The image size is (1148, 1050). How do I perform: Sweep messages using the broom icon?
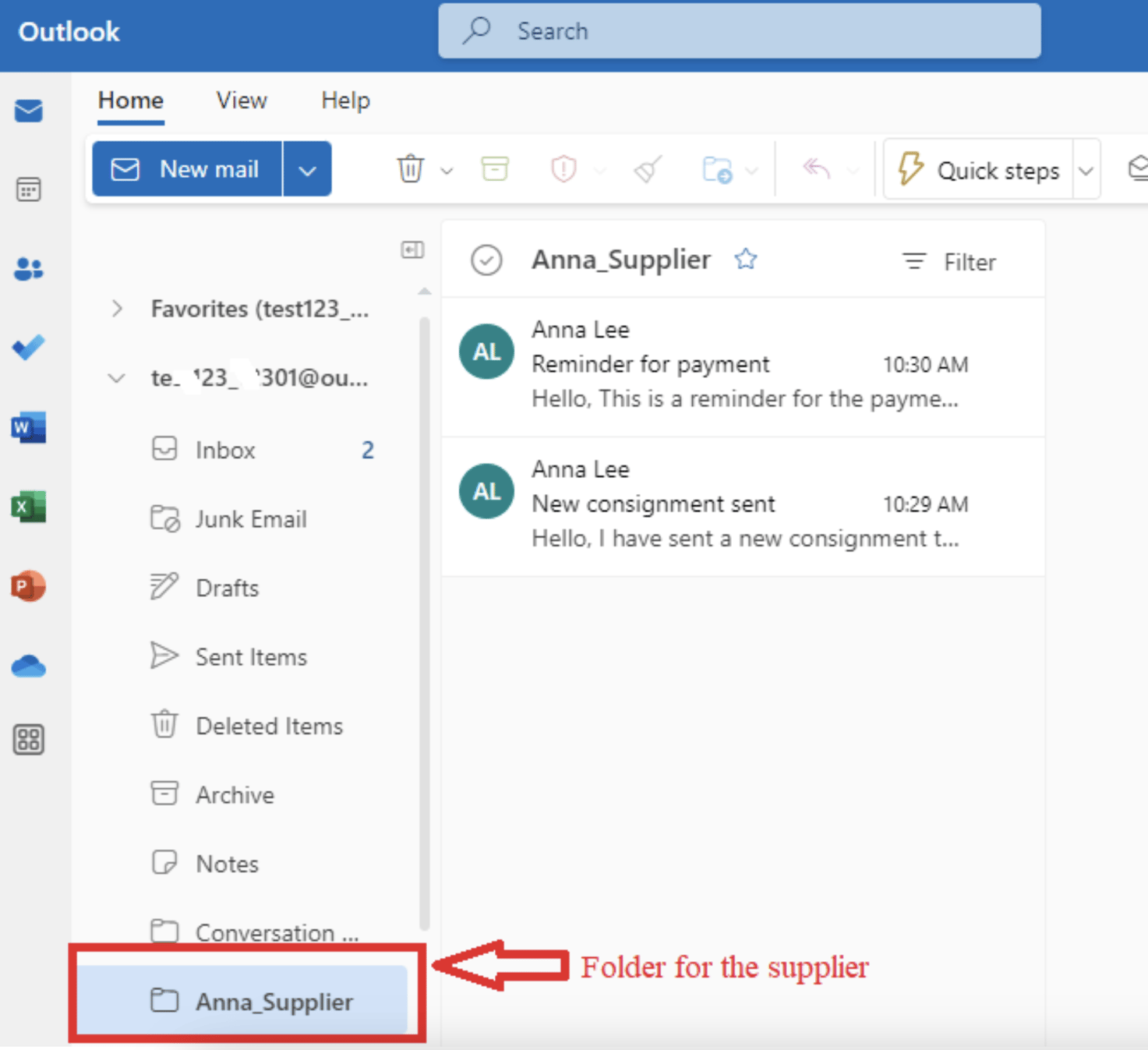pos(647,168)
